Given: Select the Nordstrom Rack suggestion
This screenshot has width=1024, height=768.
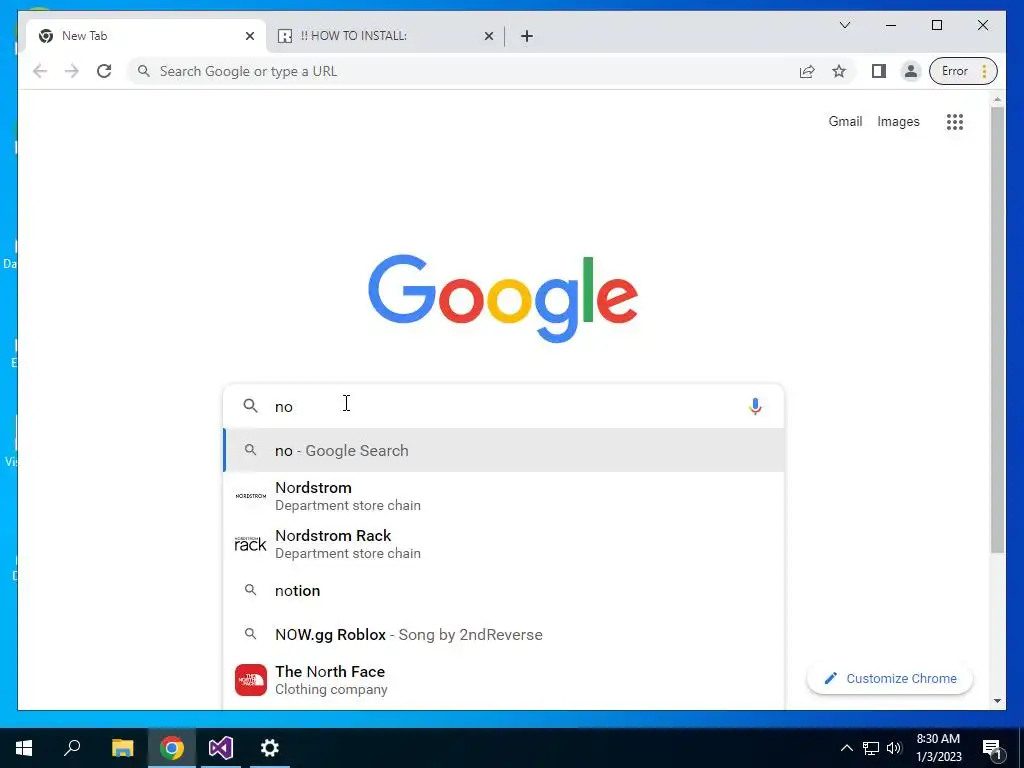Looking at the screenshot, I should (503, 544).
